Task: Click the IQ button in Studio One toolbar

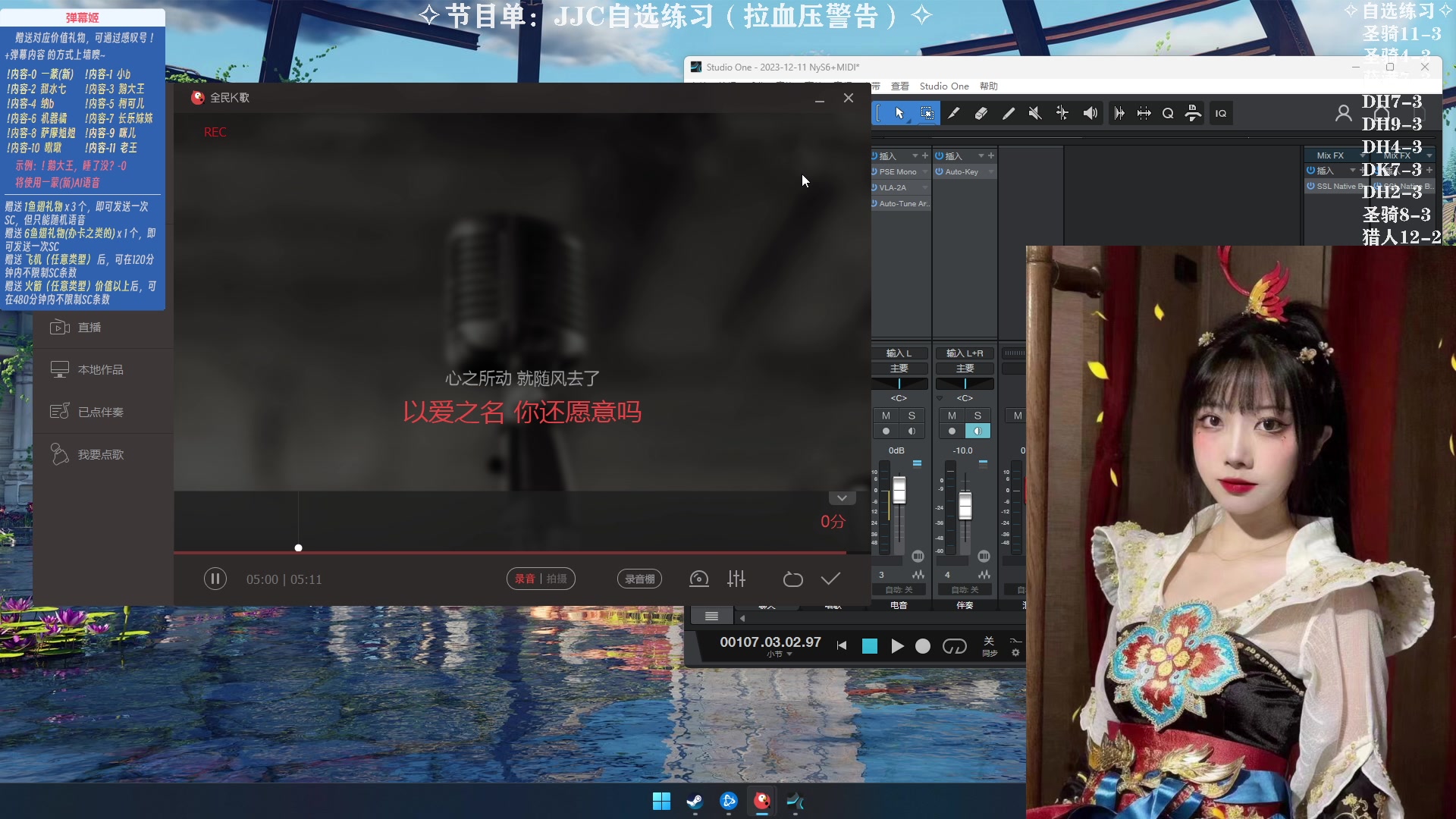Action: [1221, 113]
